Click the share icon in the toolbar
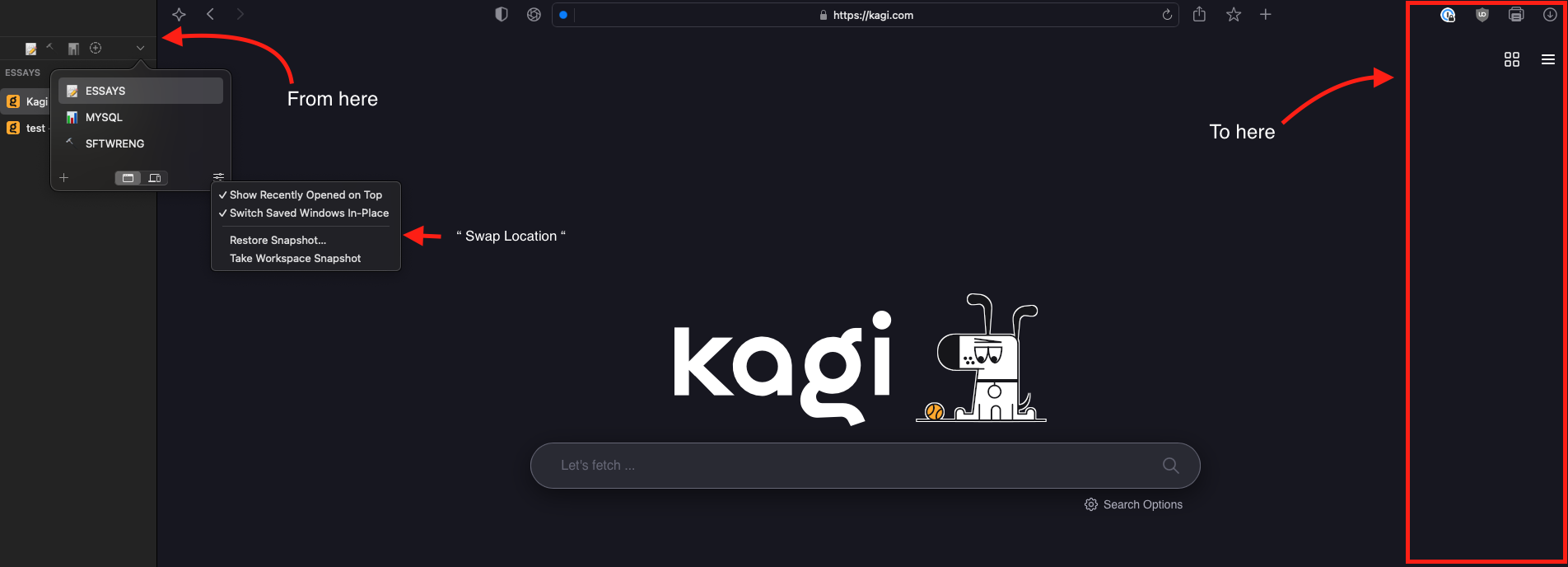 tap(1199, 15)
